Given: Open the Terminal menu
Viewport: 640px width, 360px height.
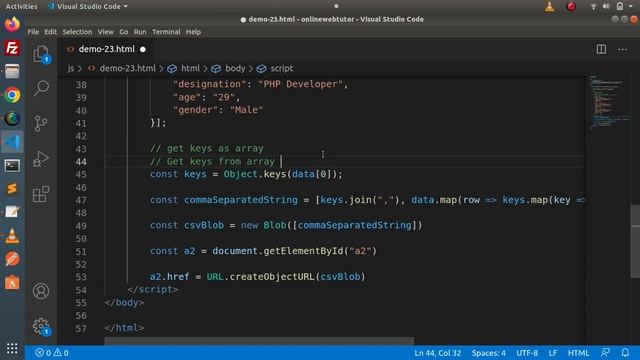Looking at the screenshot, I should 166,32.
